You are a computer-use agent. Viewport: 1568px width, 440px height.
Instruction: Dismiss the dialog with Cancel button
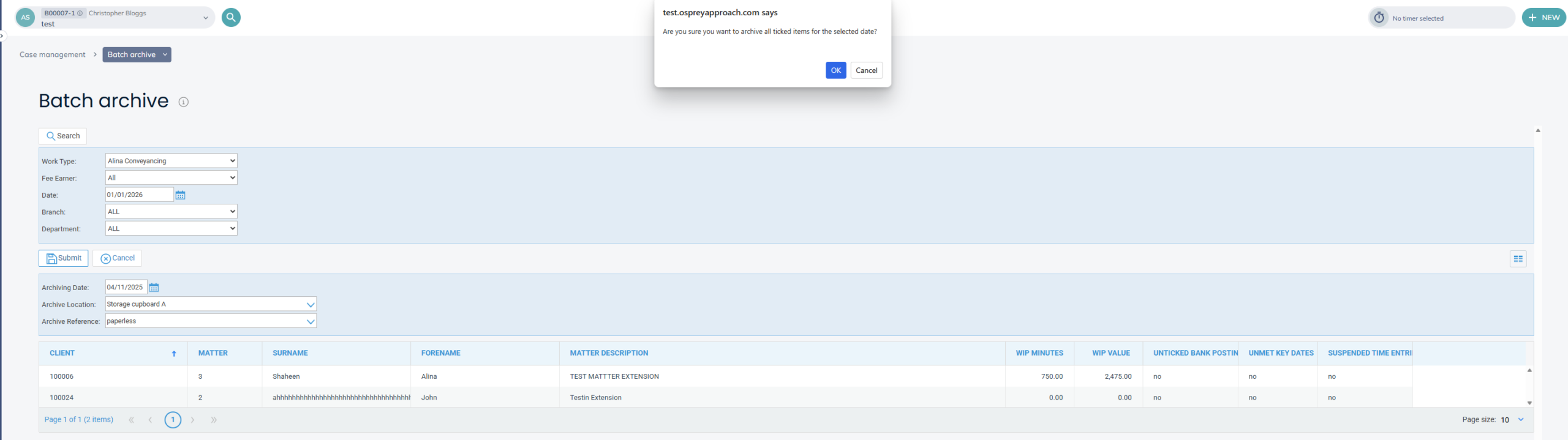click(866, 70)
